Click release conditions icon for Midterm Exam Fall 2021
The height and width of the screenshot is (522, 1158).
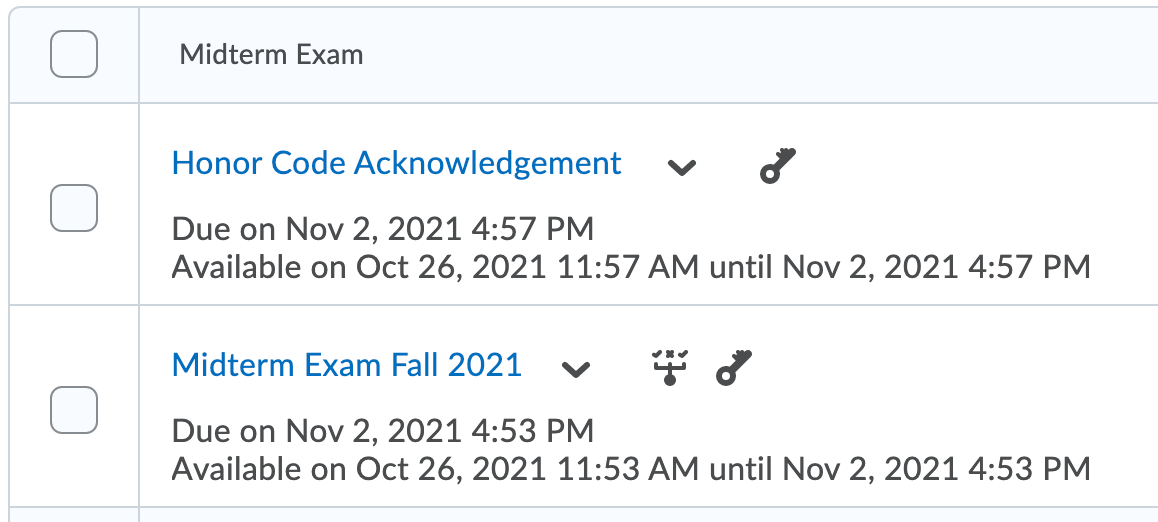(x=669, y=368)
